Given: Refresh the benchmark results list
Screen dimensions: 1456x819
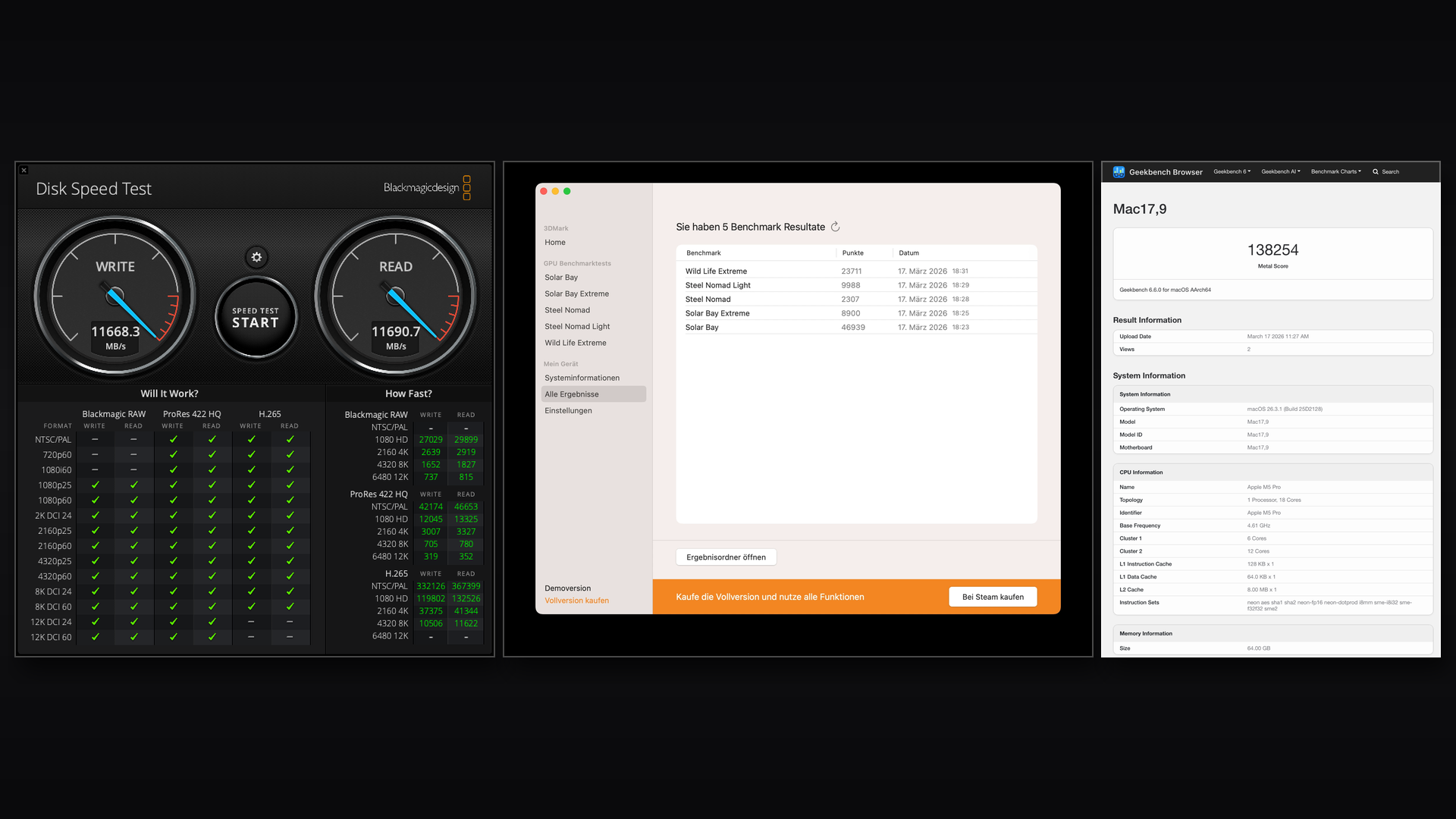Looking at the screenshot, I should [x=835, y=227].
